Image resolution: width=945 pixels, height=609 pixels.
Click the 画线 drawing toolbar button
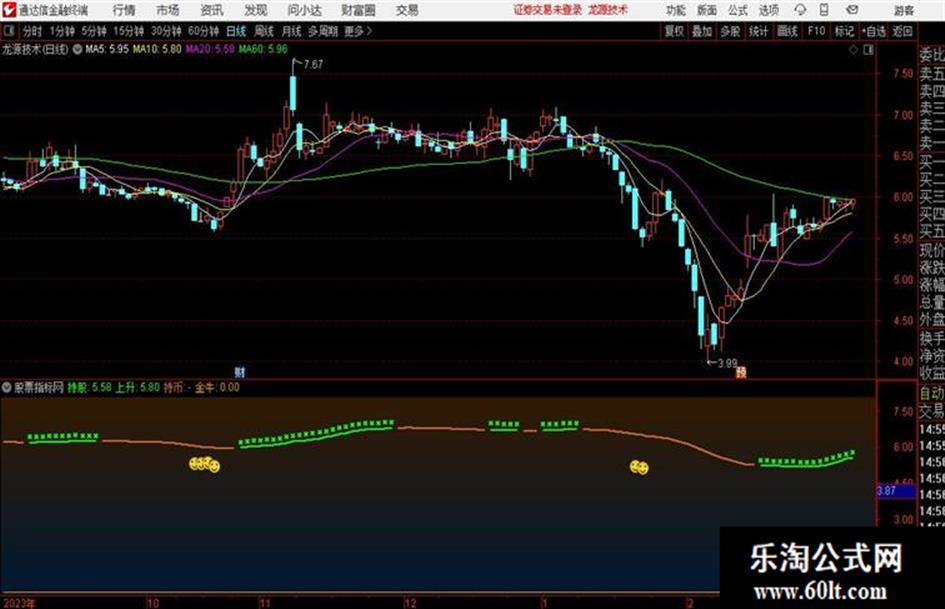pyautogui.click(x=787, y=31)
